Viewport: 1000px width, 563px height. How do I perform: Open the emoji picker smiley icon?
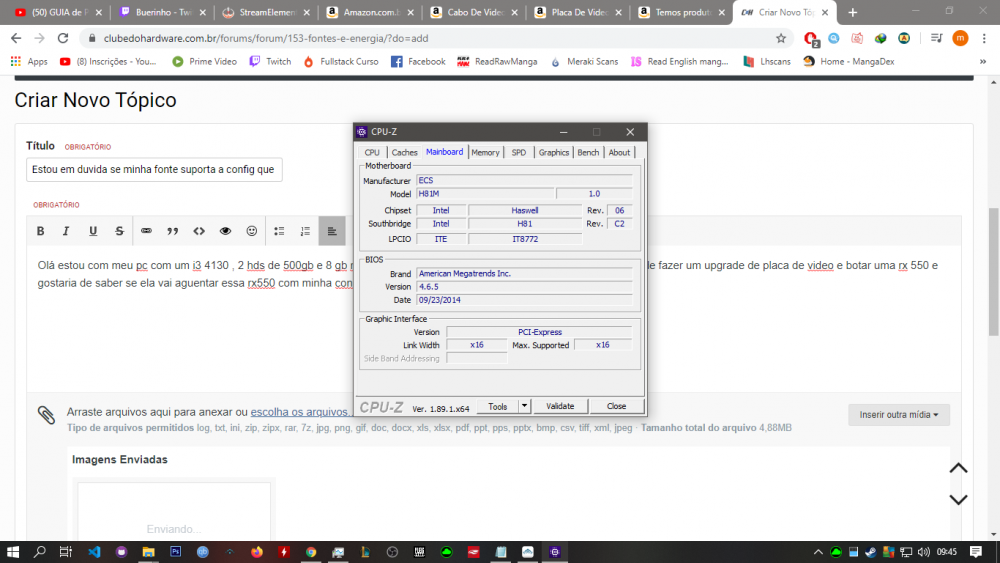click(x=252, y=231)
